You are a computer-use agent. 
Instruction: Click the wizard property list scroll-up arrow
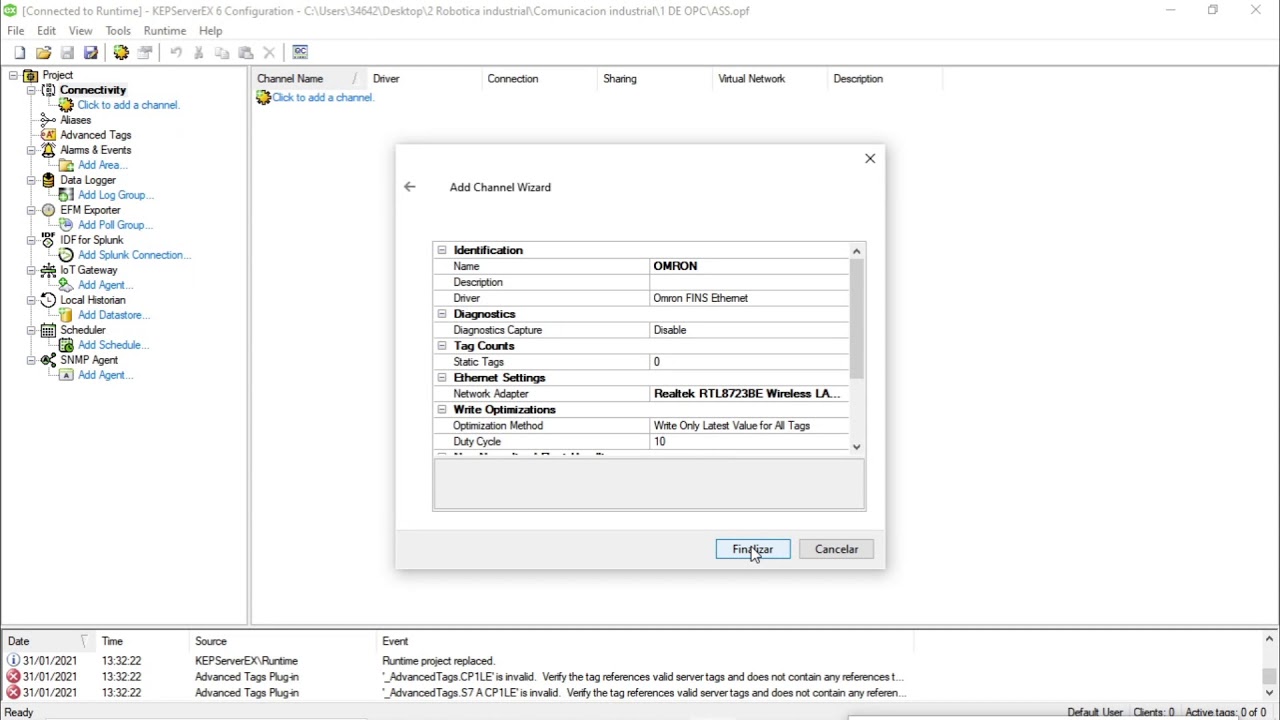[857, 251]
